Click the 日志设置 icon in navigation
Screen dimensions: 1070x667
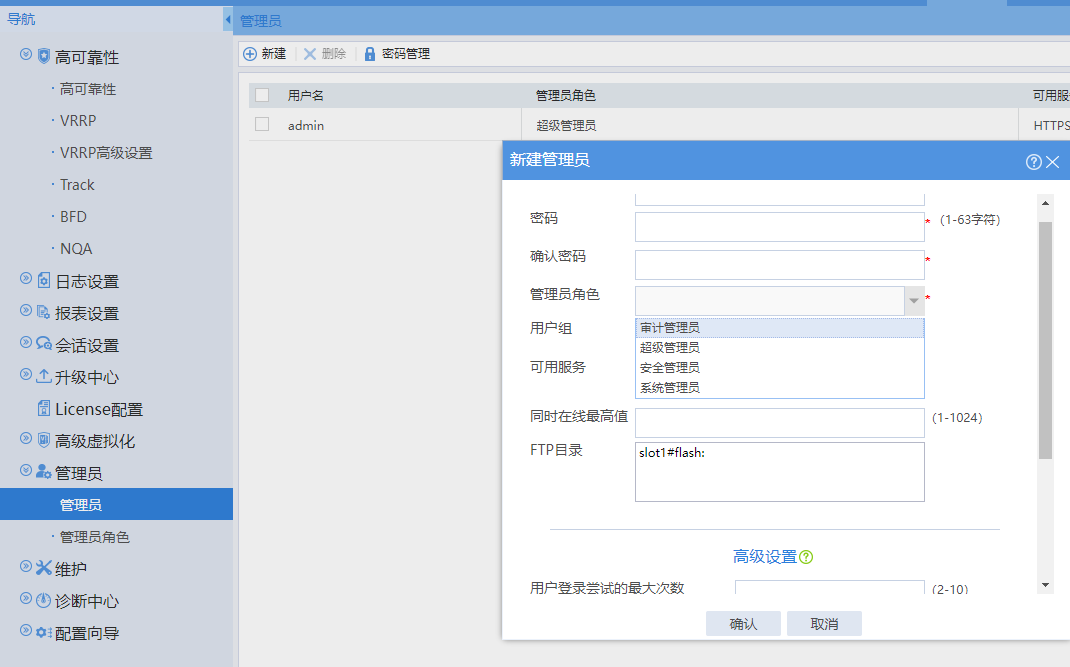(44, 281)
